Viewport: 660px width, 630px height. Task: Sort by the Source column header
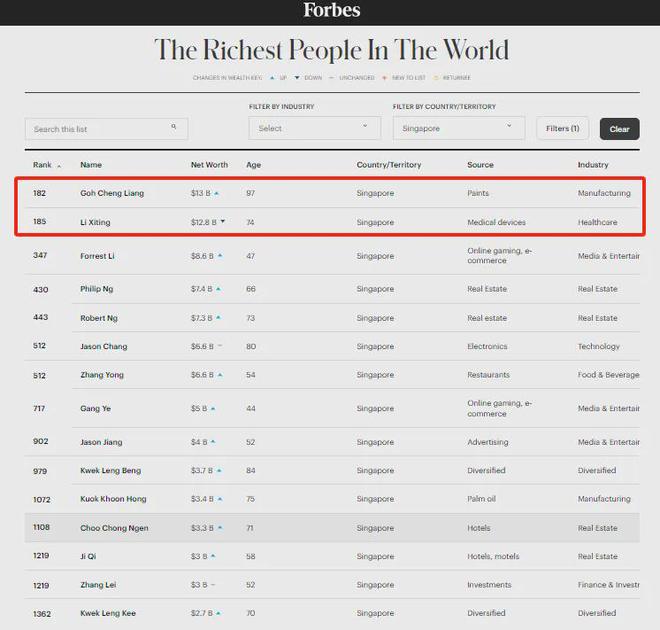480,165
